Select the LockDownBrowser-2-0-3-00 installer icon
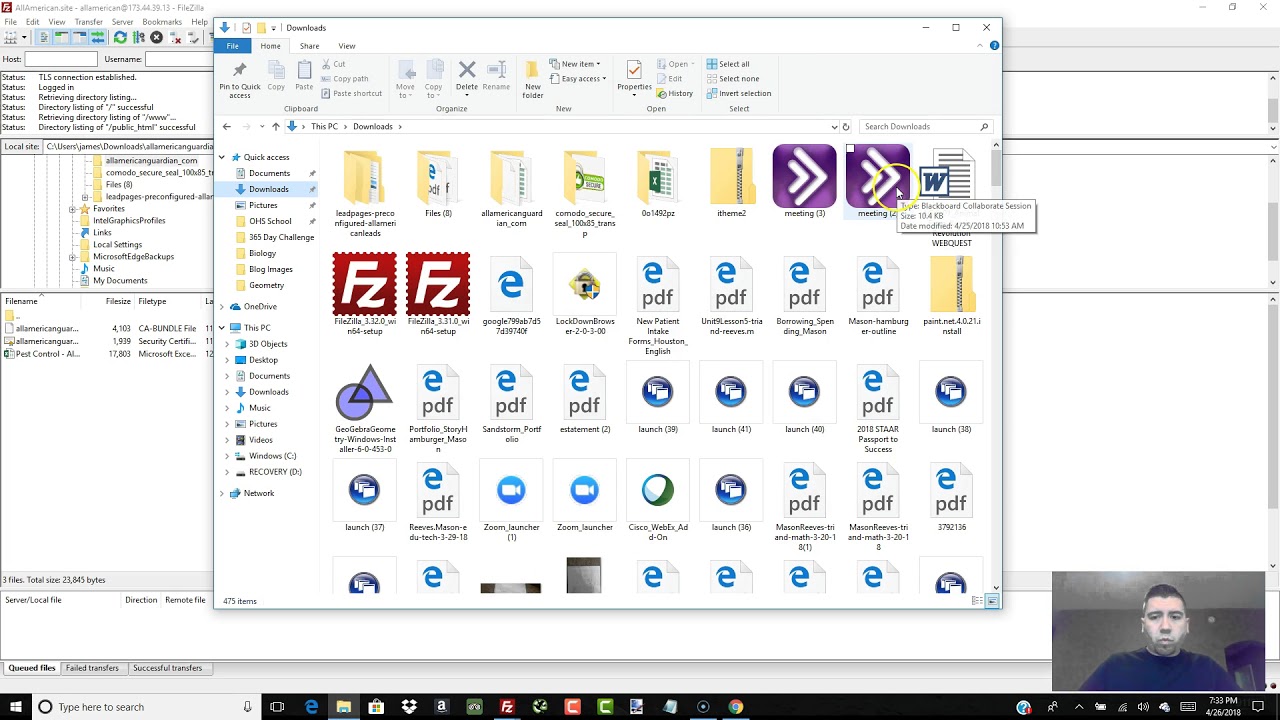The image size is (1280, 720). pos(585,286)
